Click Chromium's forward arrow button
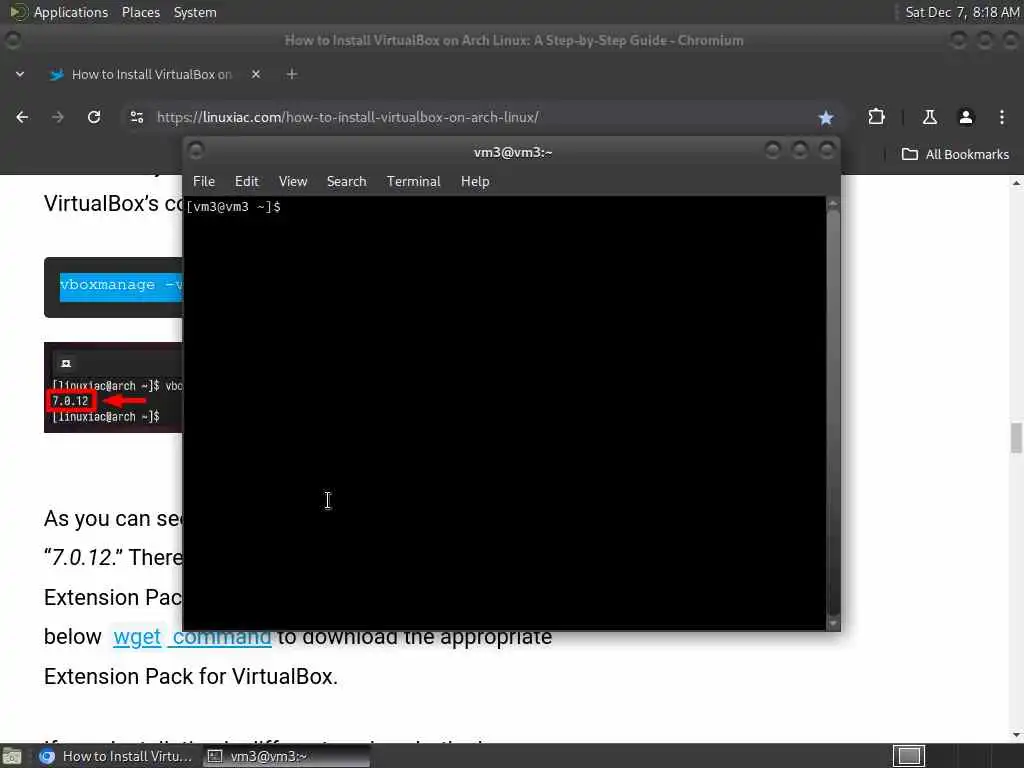 click(x=58, y=117)
